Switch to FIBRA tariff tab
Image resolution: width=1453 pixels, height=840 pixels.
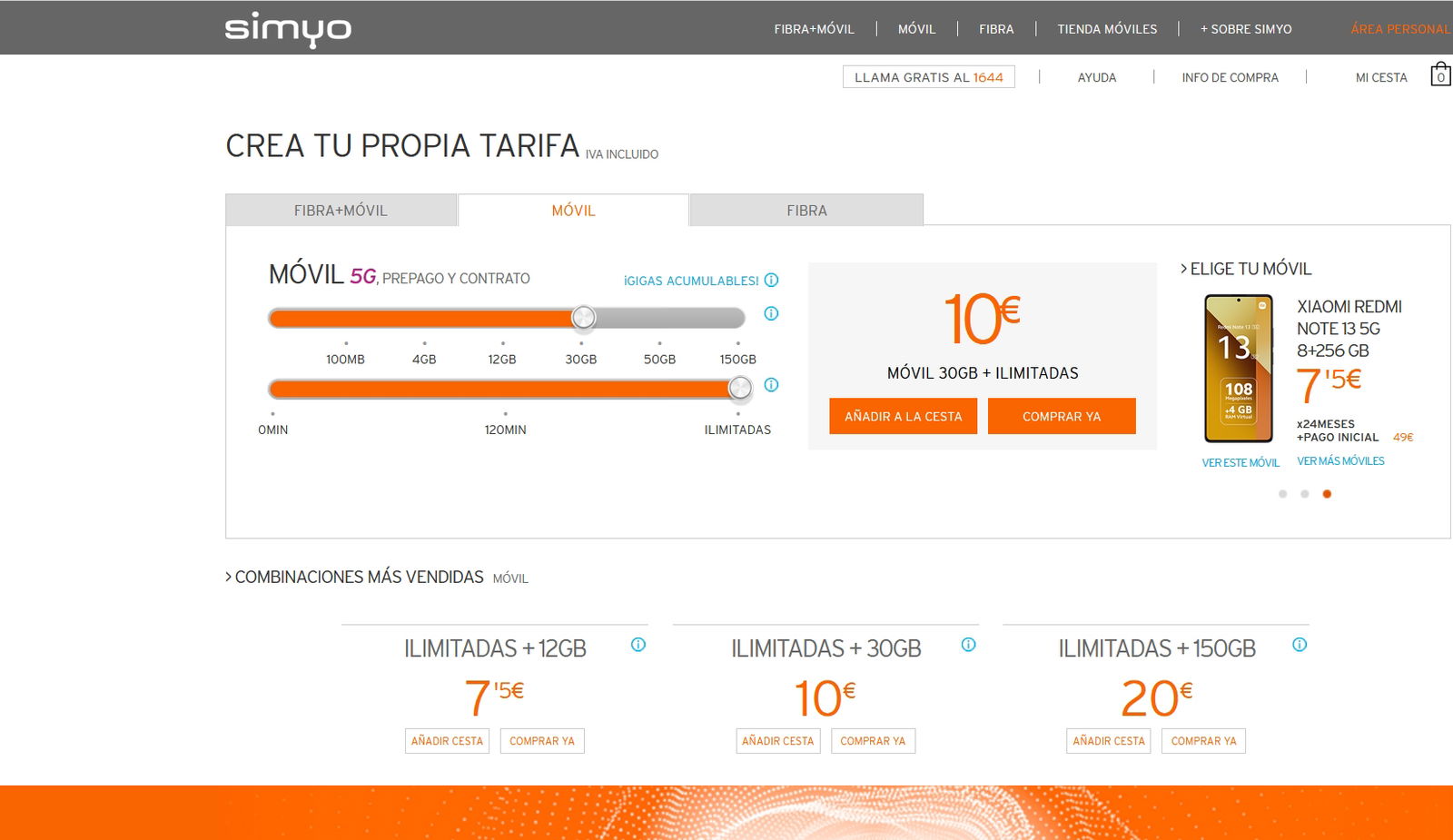tap(806, 210)
